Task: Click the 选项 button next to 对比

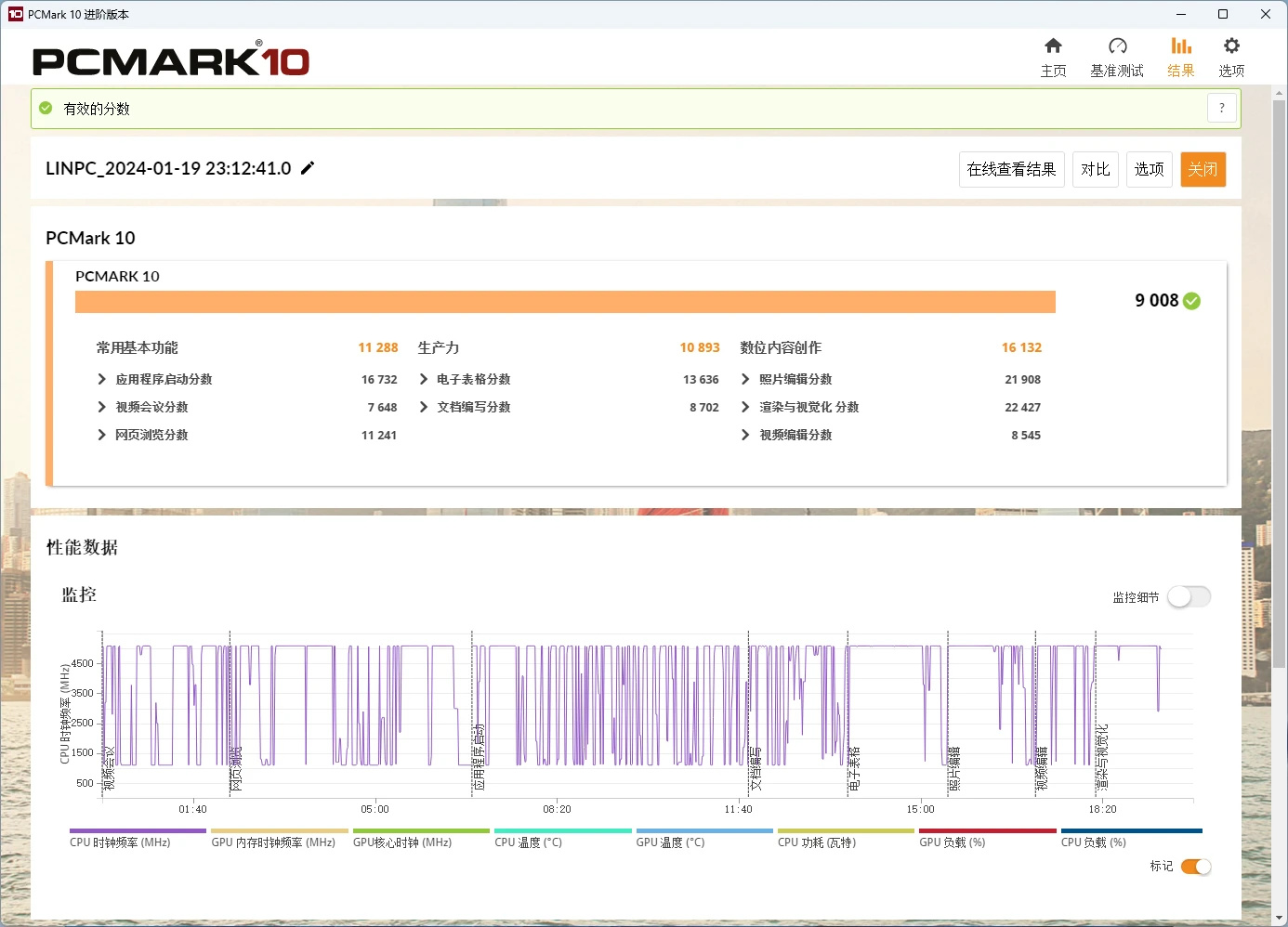Action: click(1149, 169)
